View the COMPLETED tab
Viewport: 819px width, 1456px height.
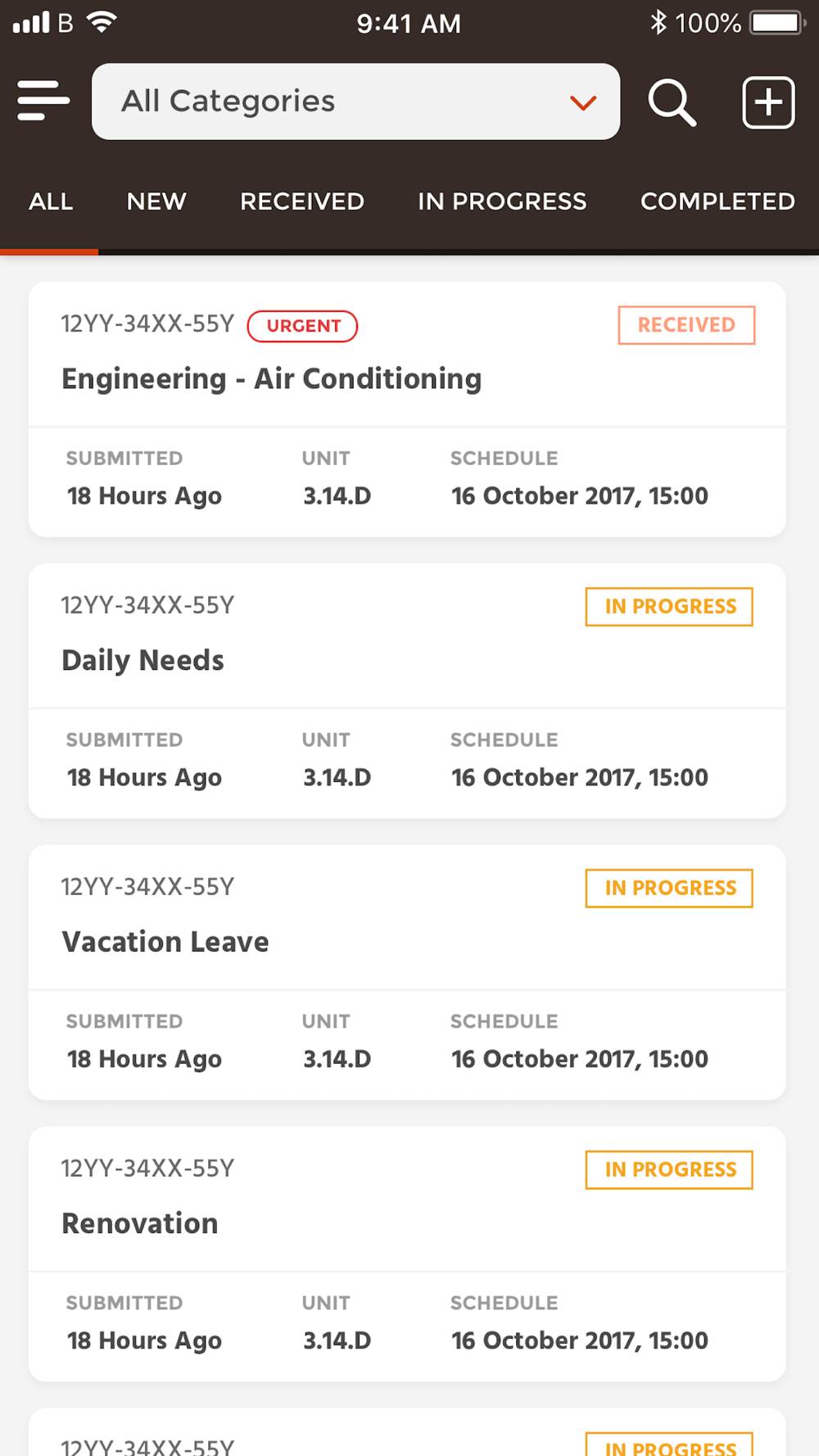point(717,201)
